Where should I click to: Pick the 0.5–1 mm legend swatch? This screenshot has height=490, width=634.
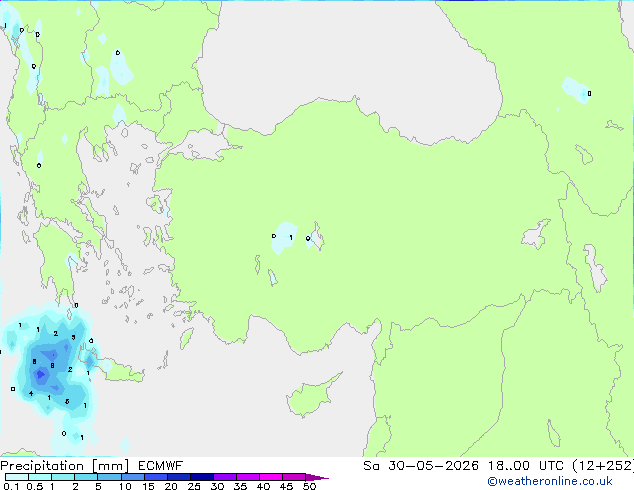[x=40, y=477]
